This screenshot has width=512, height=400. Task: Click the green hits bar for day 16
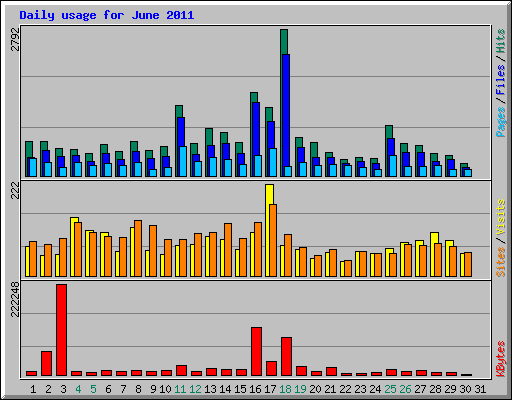point(254,97)
